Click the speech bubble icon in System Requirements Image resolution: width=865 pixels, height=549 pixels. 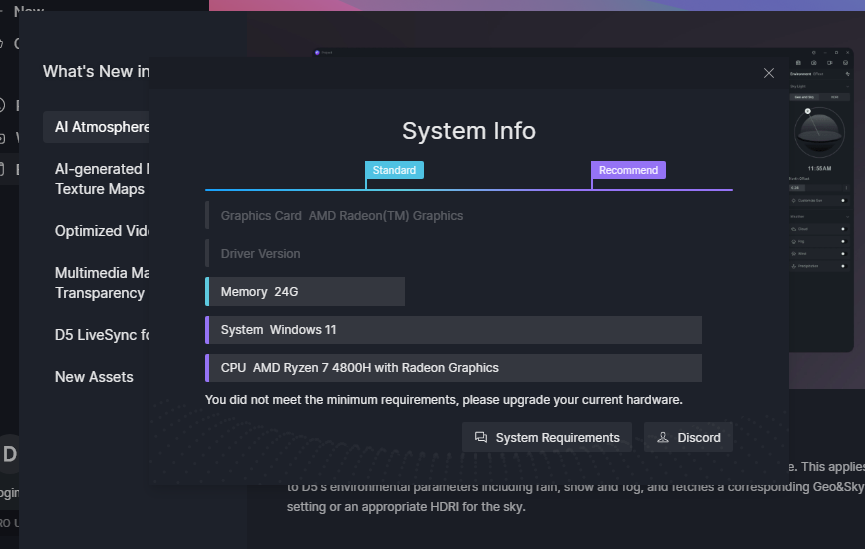pos(481,438)
